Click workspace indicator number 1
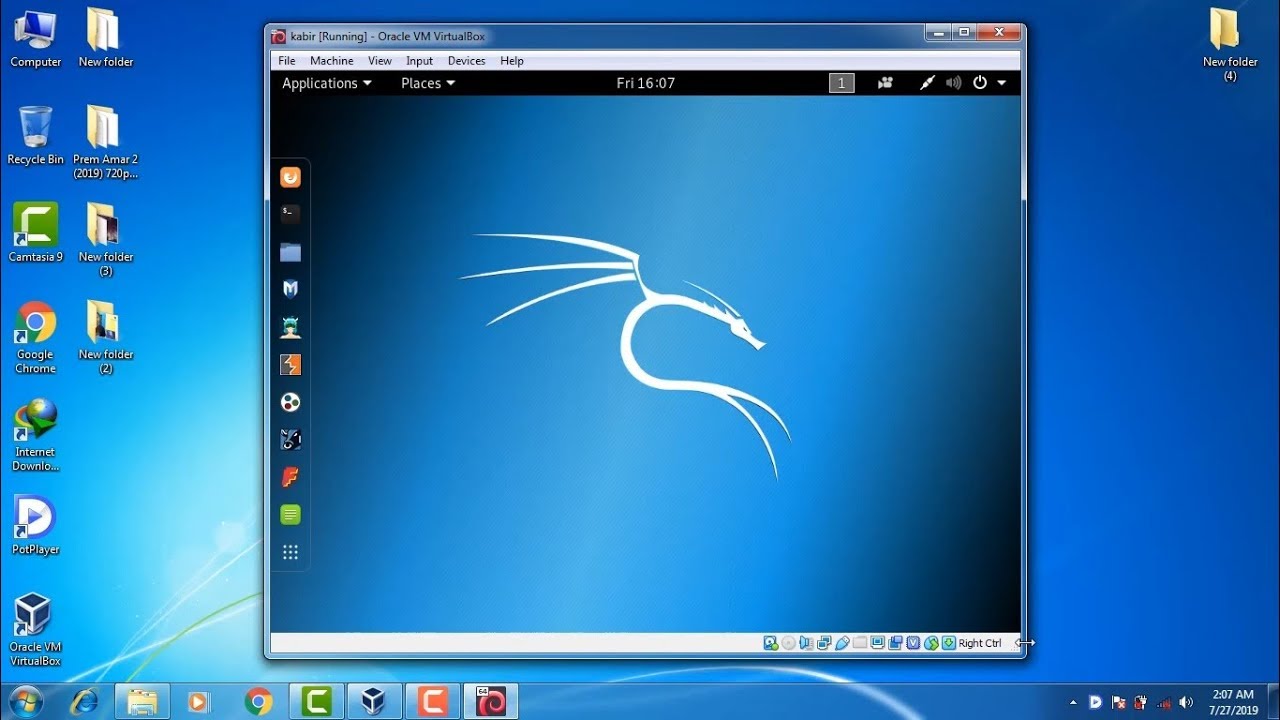The height and width of the screenshot is (720, 1280). [x=842, y=83]
